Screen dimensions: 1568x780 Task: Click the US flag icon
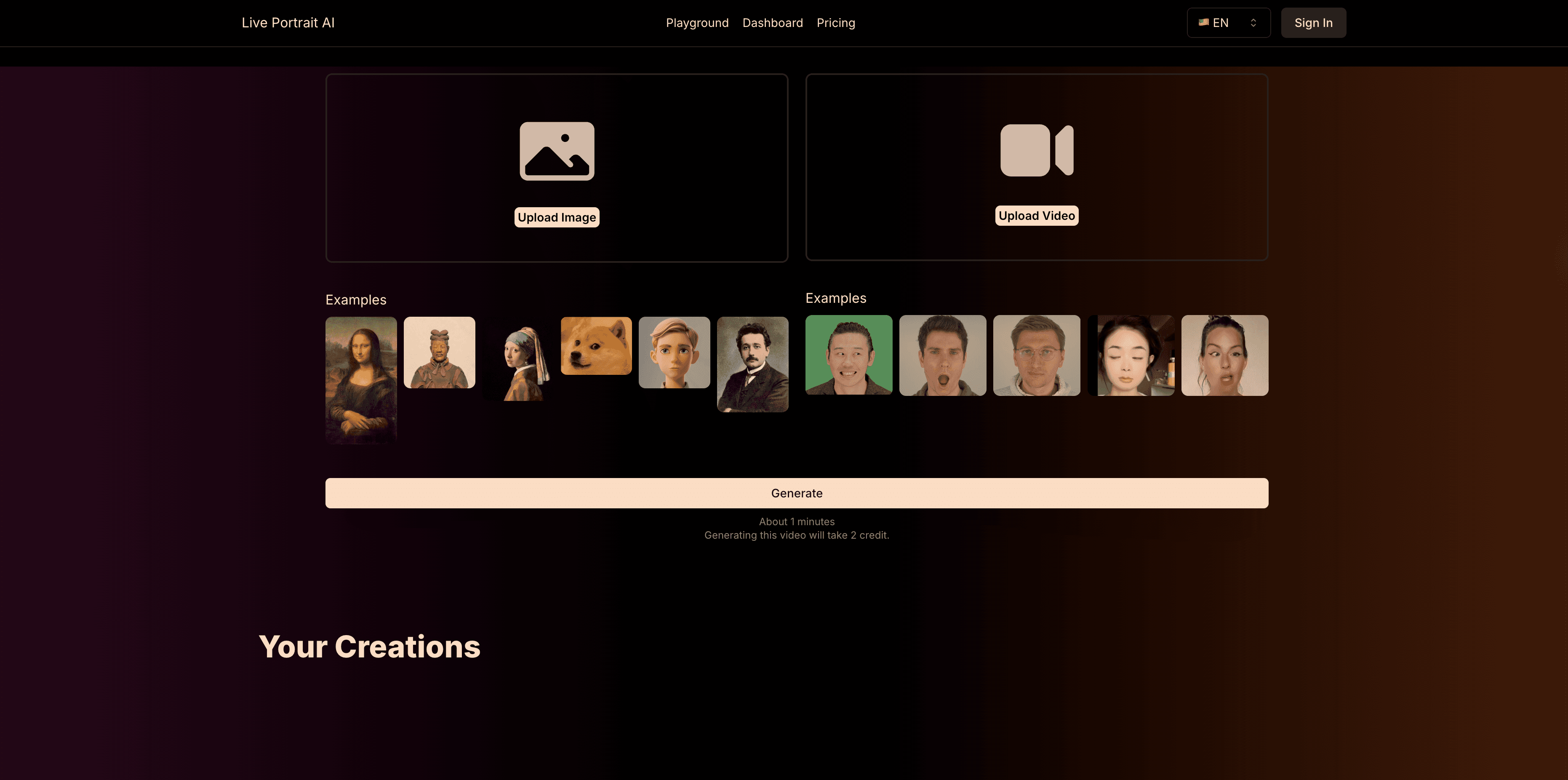point(1203,22)
